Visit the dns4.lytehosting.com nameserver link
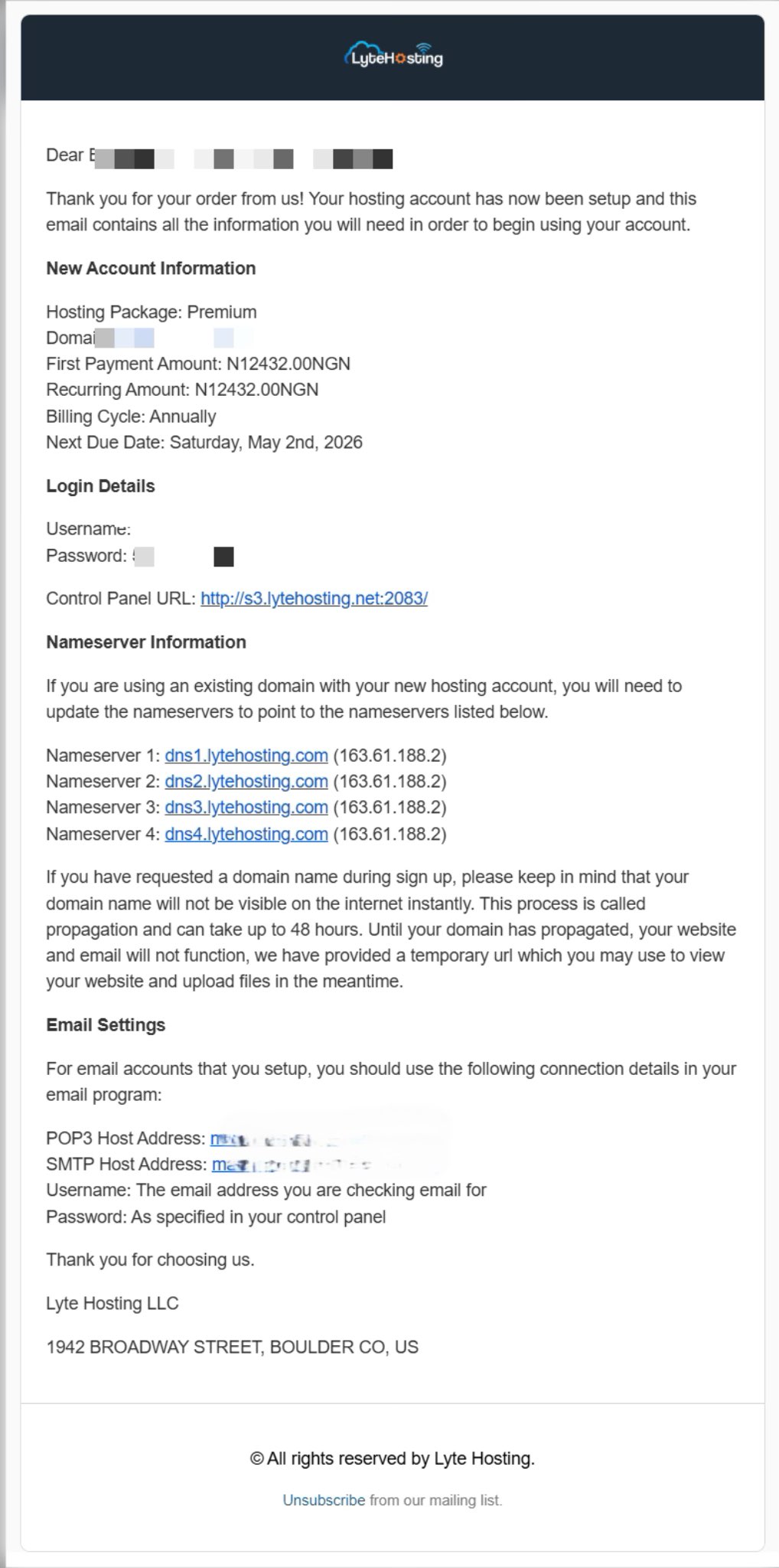779x1568 pixels. coord(246,834)
